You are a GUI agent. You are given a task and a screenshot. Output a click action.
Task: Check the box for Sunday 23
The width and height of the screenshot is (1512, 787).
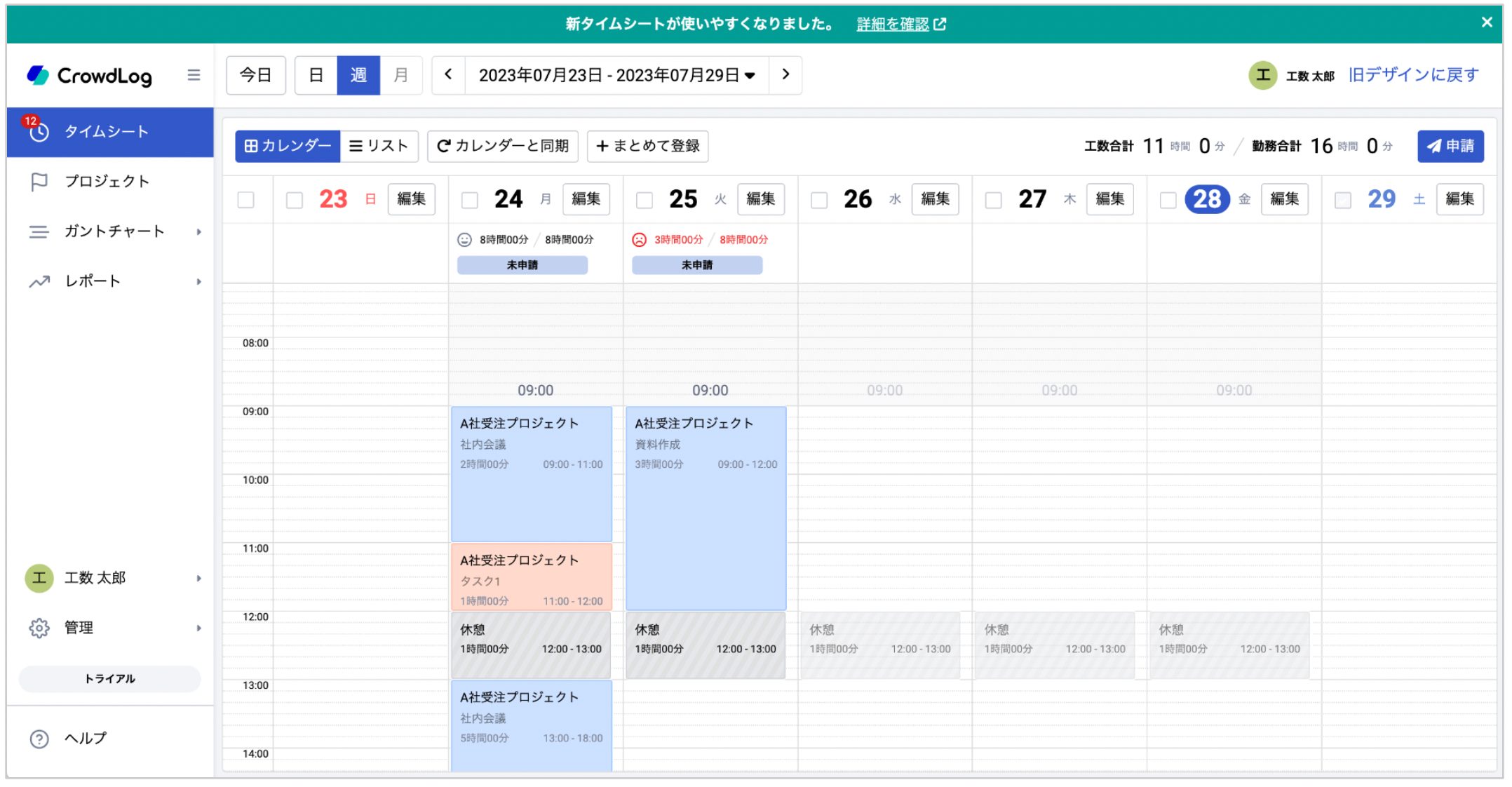tap(295, 200)
